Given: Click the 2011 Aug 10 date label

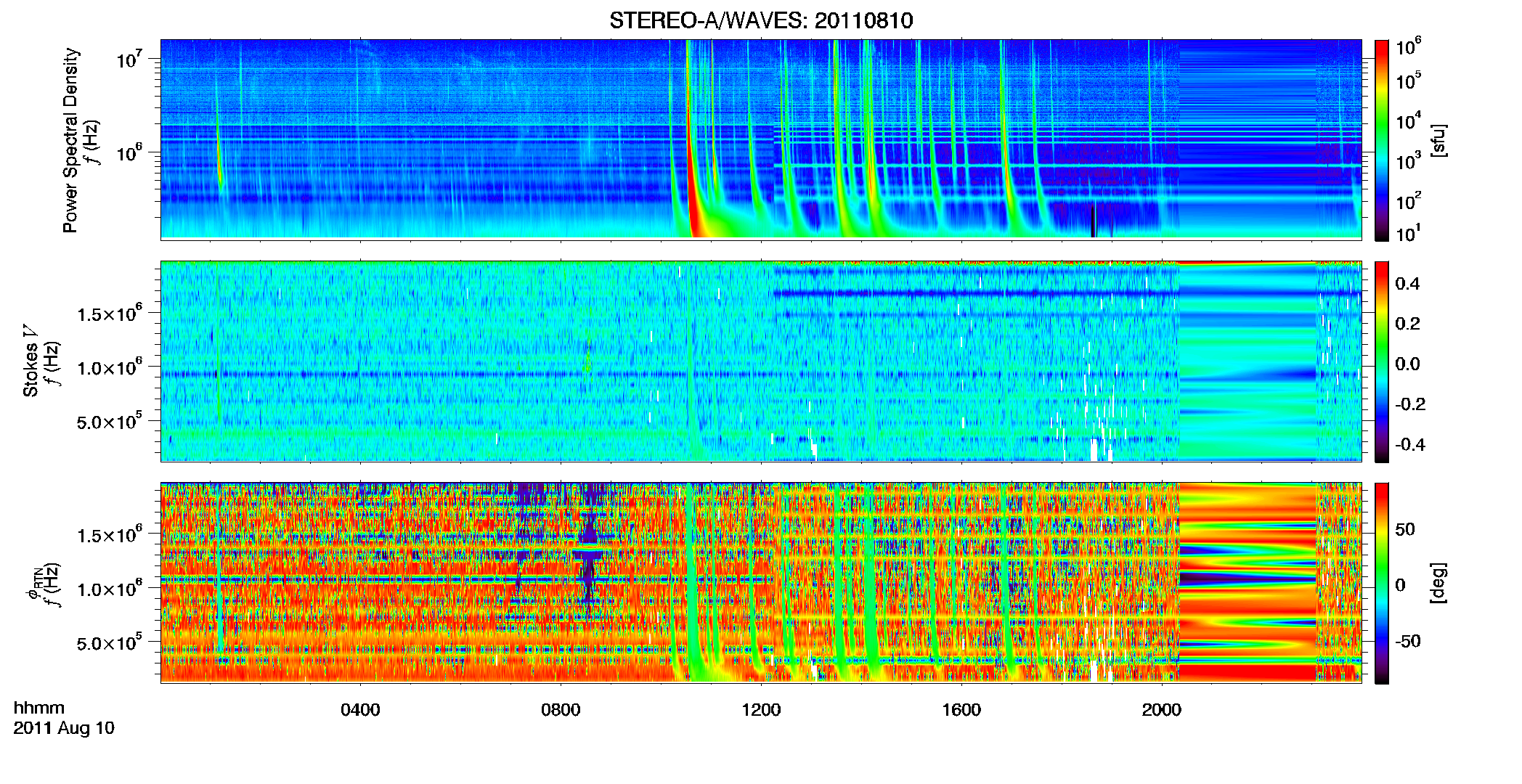Looking at the screenshot, I should 64,728.
